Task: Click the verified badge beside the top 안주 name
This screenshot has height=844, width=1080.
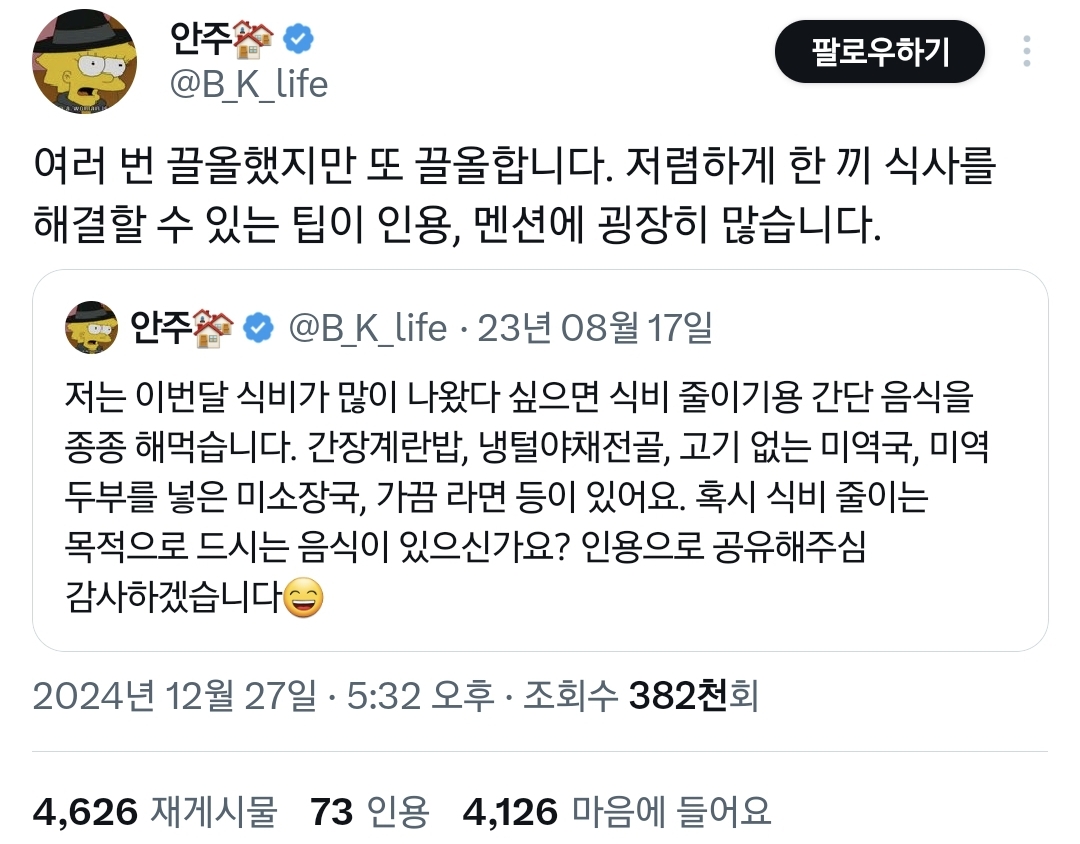Action: 298,40
